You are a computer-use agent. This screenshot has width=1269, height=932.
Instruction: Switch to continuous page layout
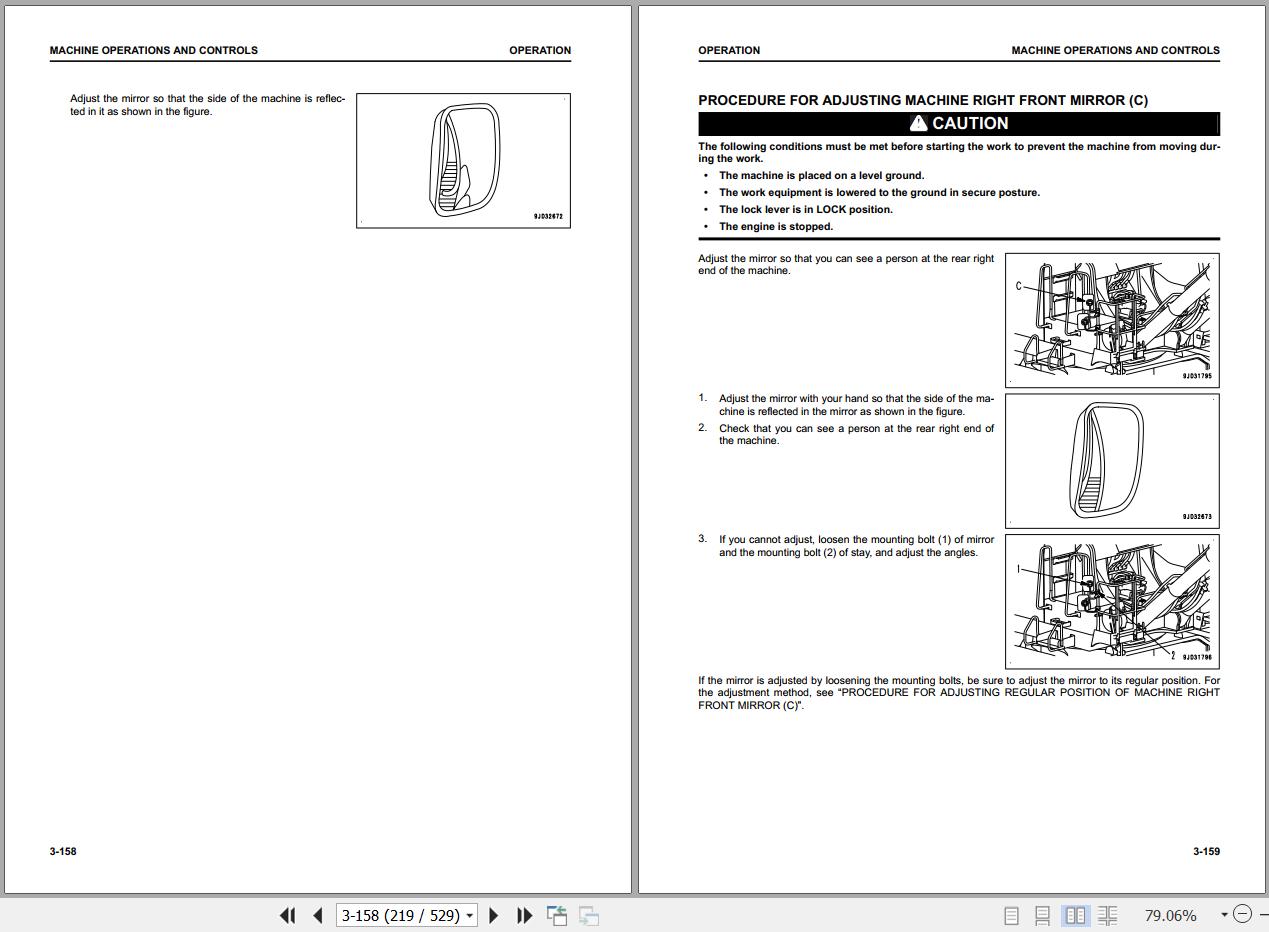[x=1042, y=915]
